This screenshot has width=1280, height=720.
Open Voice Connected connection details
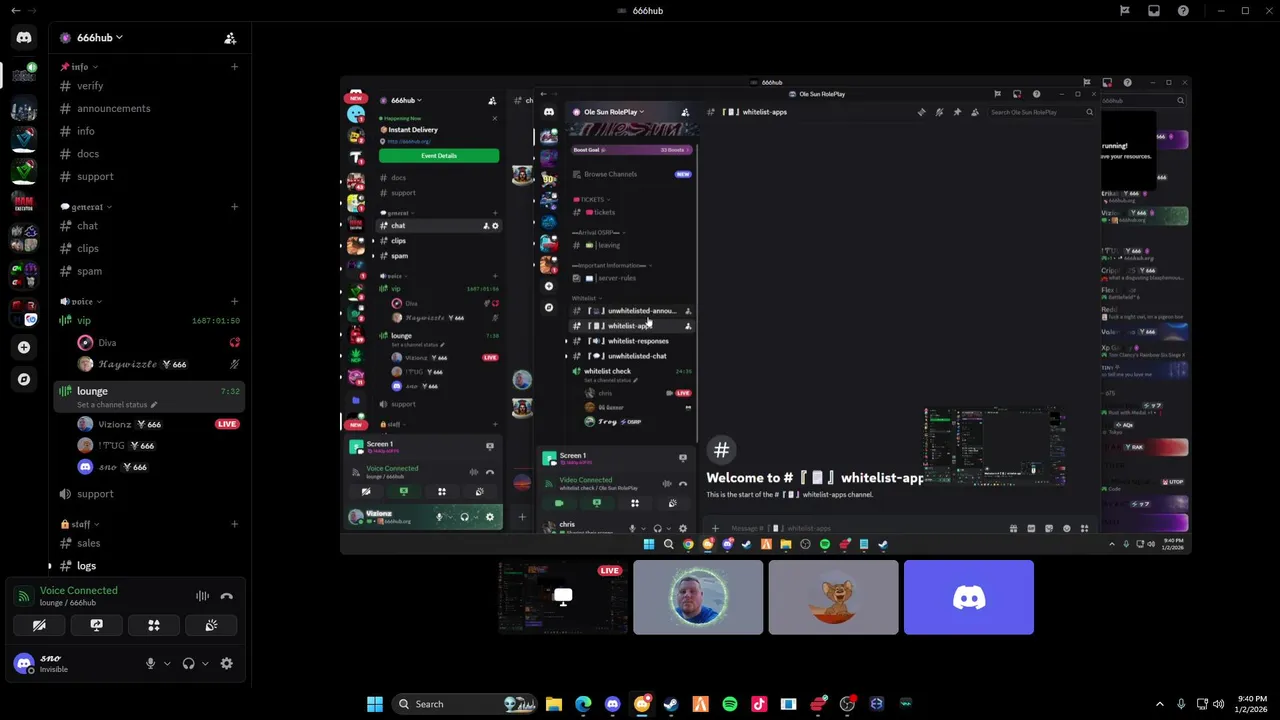pos(78,590)
